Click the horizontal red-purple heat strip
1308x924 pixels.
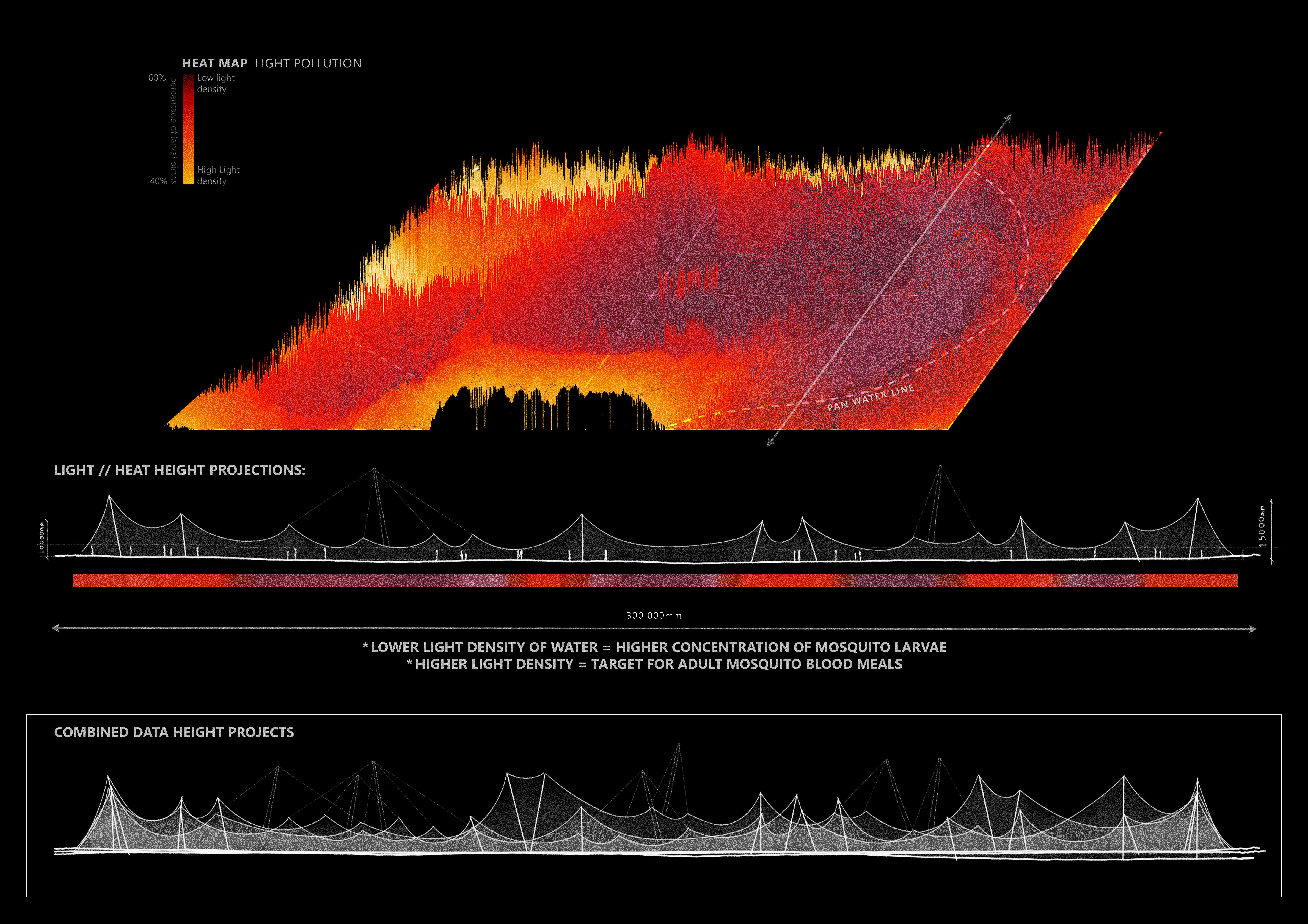coord(655,580)
